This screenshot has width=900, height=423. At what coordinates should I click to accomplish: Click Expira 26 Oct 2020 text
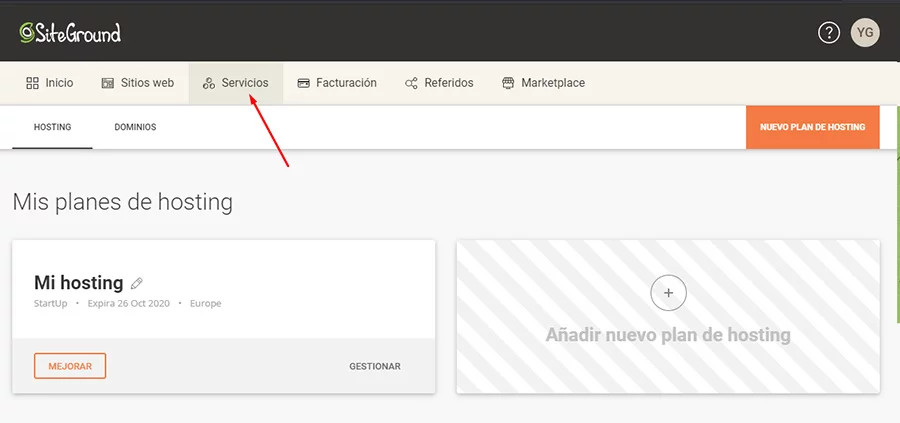pyautogui.click(x=129, y=303)
